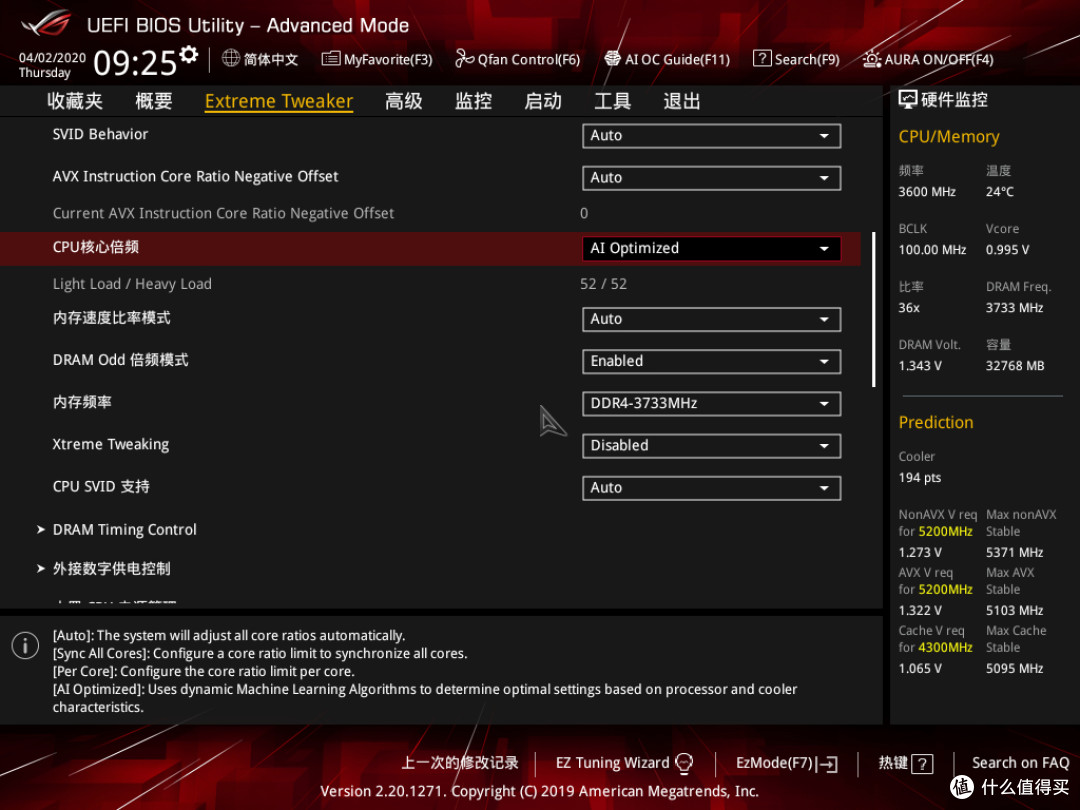The image size is (1080, 810).
Task: Open the clock settings gear icon
Action: click(189, 54)
